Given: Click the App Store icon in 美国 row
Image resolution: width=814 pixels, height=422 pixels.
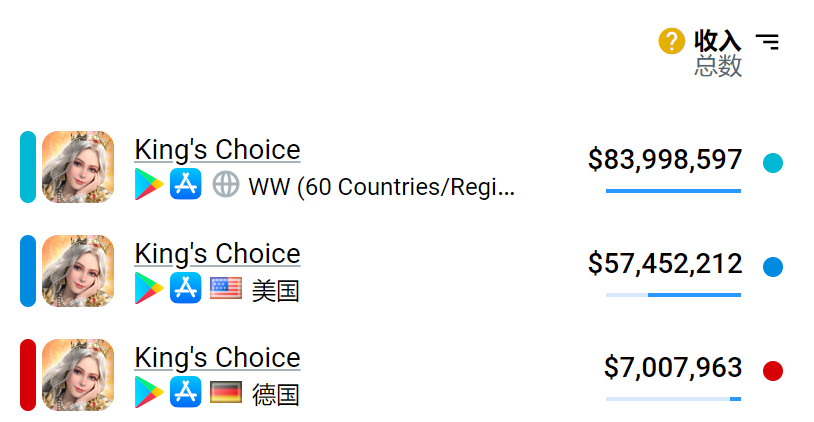Looking at the screenshot, I should coord(186,289).
